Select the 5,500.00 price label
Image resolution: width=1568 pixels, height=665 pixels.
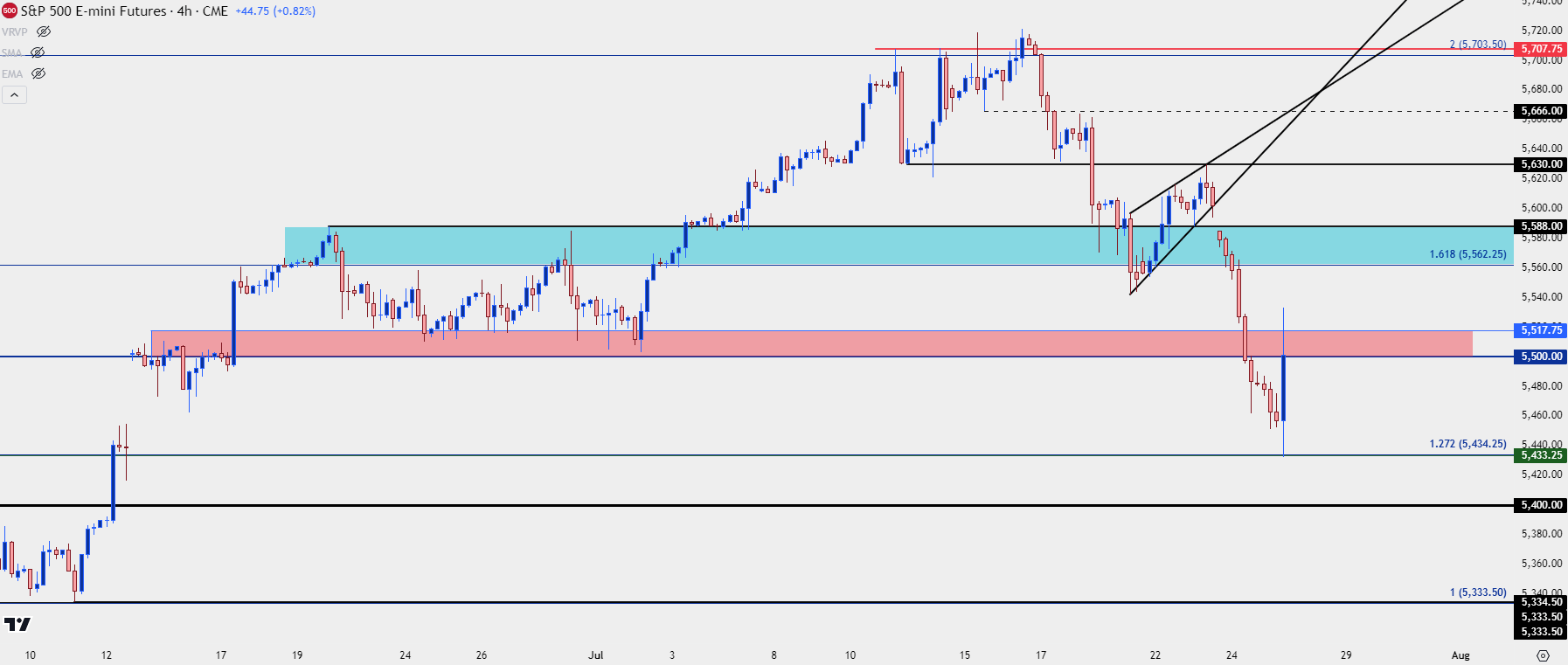pyautogui.click(x=1541, y=357)
